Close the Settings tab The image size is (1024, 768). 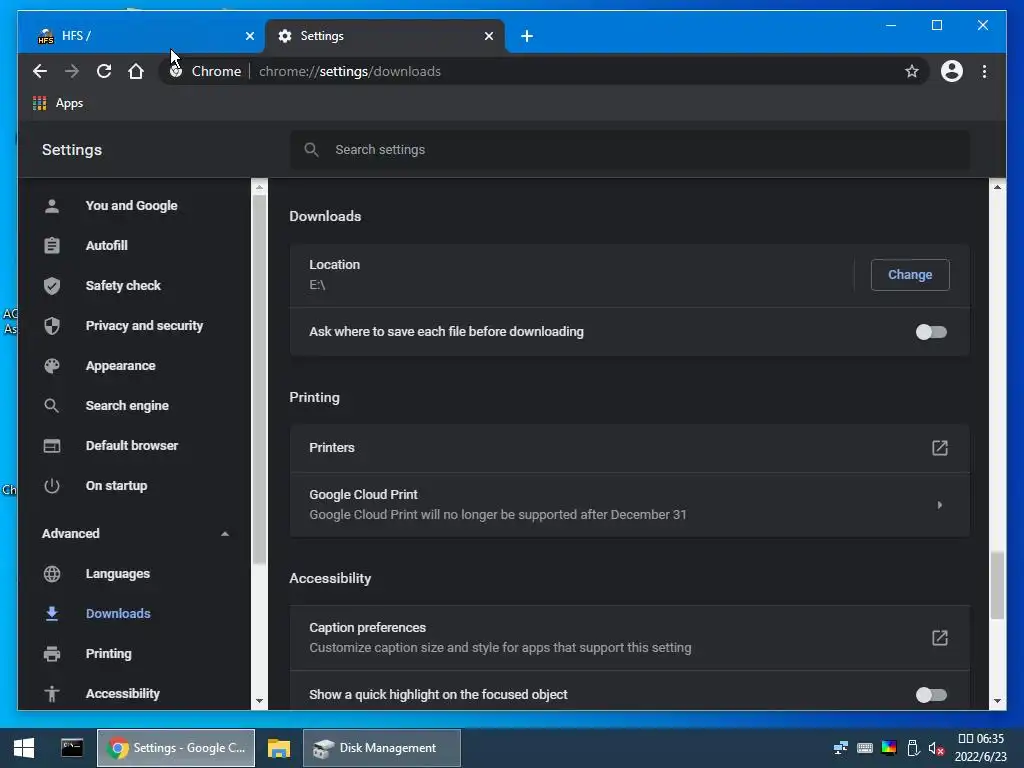pyautogui.click(x=488, y=36)
